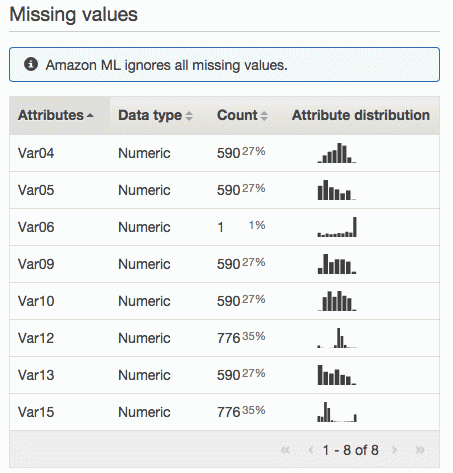Open the Var05 distribution histogram

pos(337,190)
